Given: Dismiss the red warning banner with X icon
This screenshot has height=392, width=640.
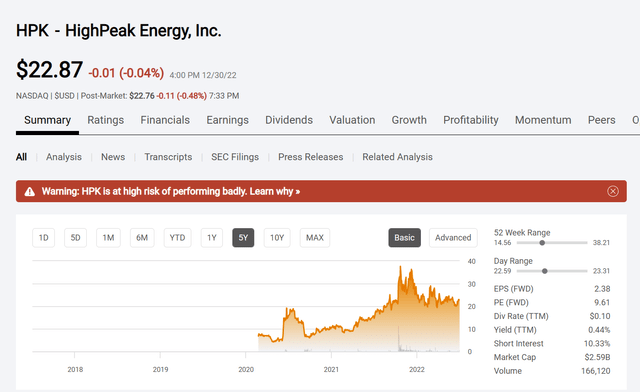Looking at the screenshot, I should tap(613, 191).
